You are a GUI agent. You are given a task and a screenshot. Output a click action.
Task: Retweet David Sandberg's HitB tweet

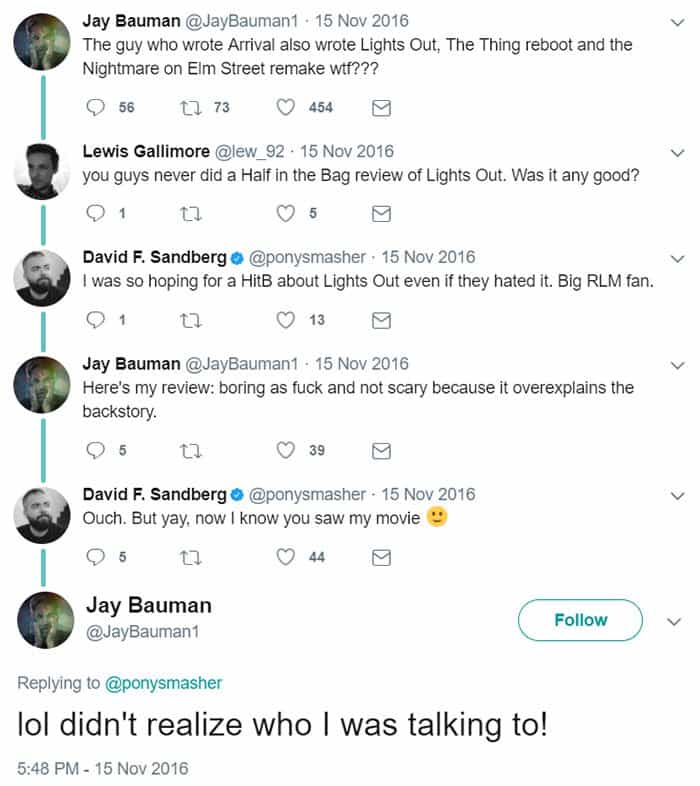(x=189, y=320)
